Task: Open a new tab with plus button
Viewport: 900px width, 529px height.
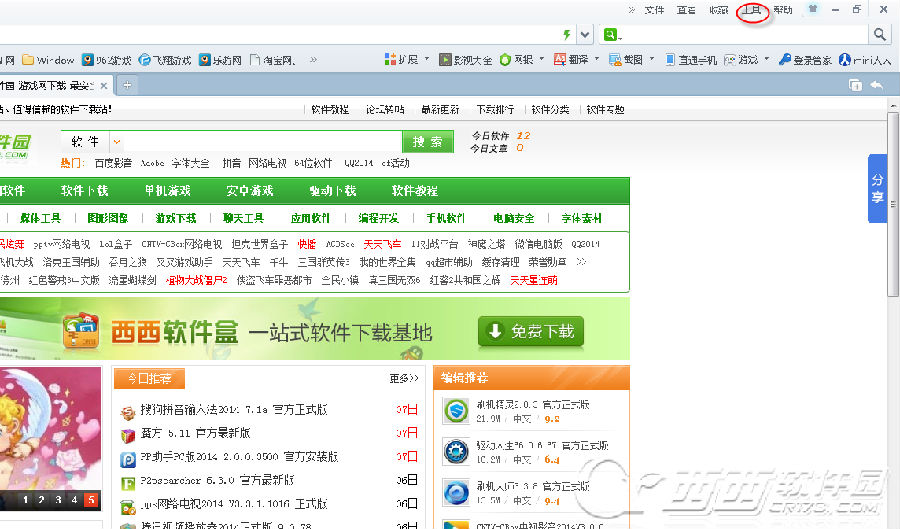Action: [127, 85]
